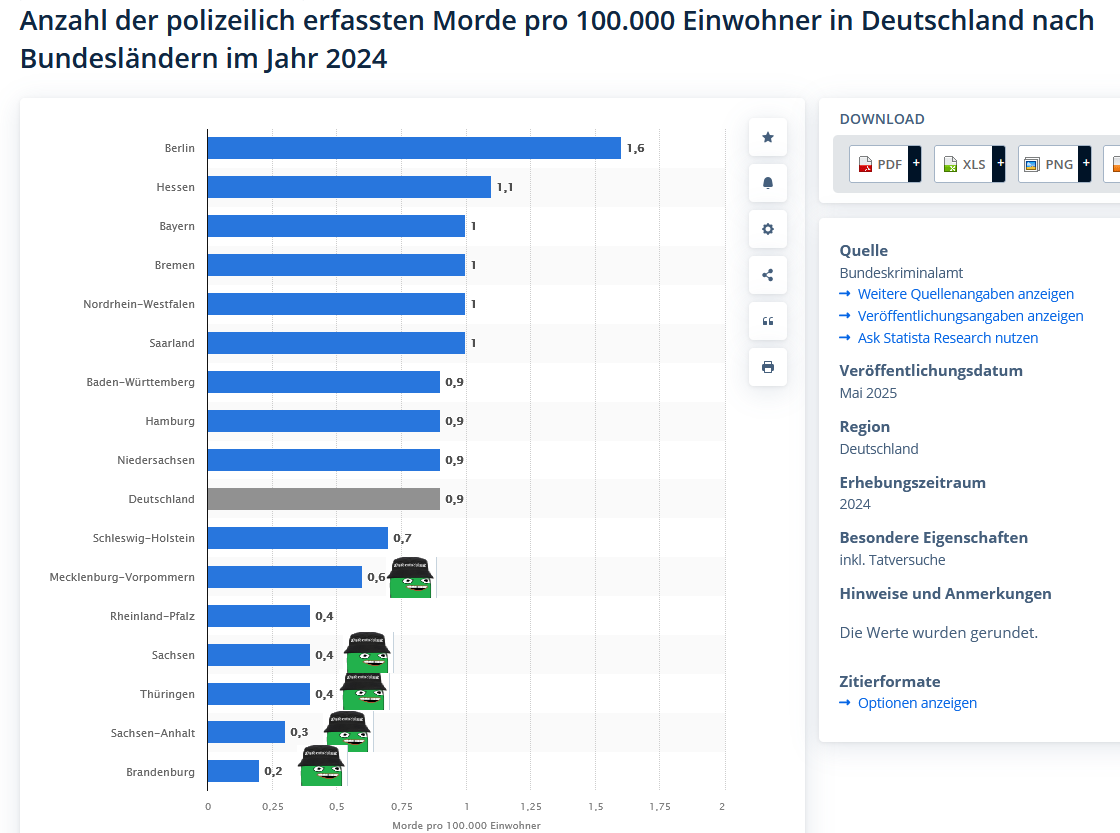The image size is (1120, 833).
Task: Click the bell notification icon
Action: pyautogui.click(x=768, y=183)
